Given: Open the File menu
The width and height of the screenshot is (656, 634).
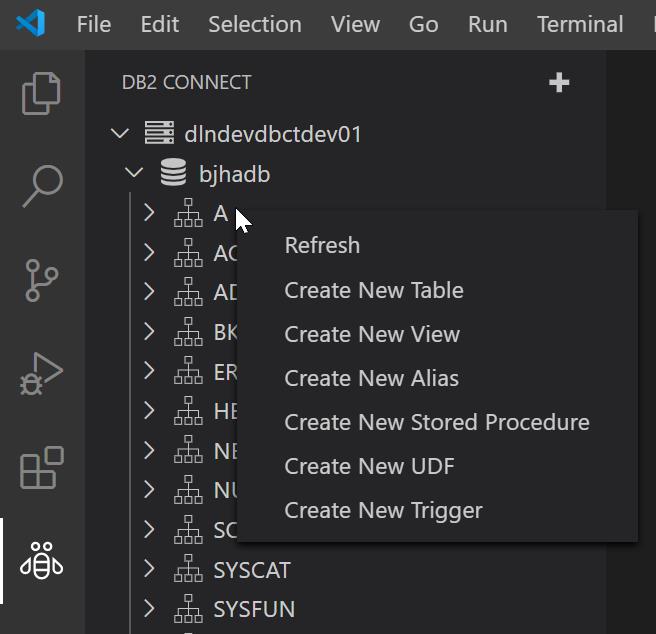Looking at the screenshot, I should pos(94,24).
